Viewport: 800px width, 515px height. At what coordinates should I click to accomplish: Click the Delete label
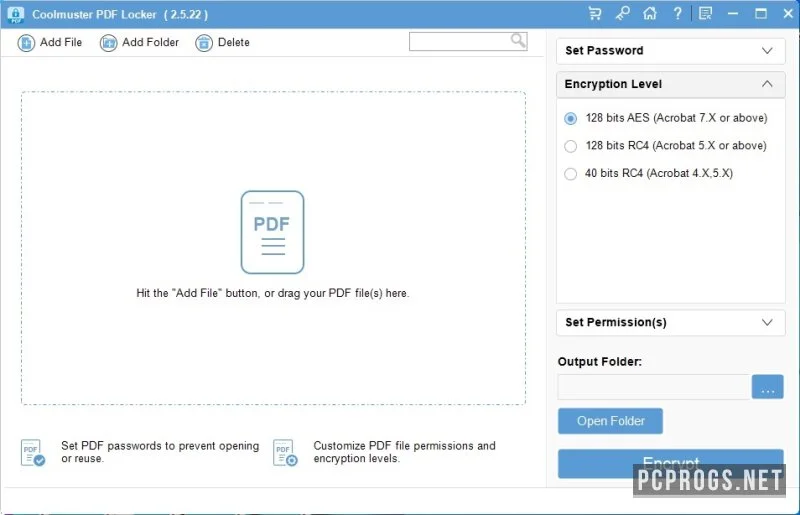pyautogui.click(x=234, y=42)
